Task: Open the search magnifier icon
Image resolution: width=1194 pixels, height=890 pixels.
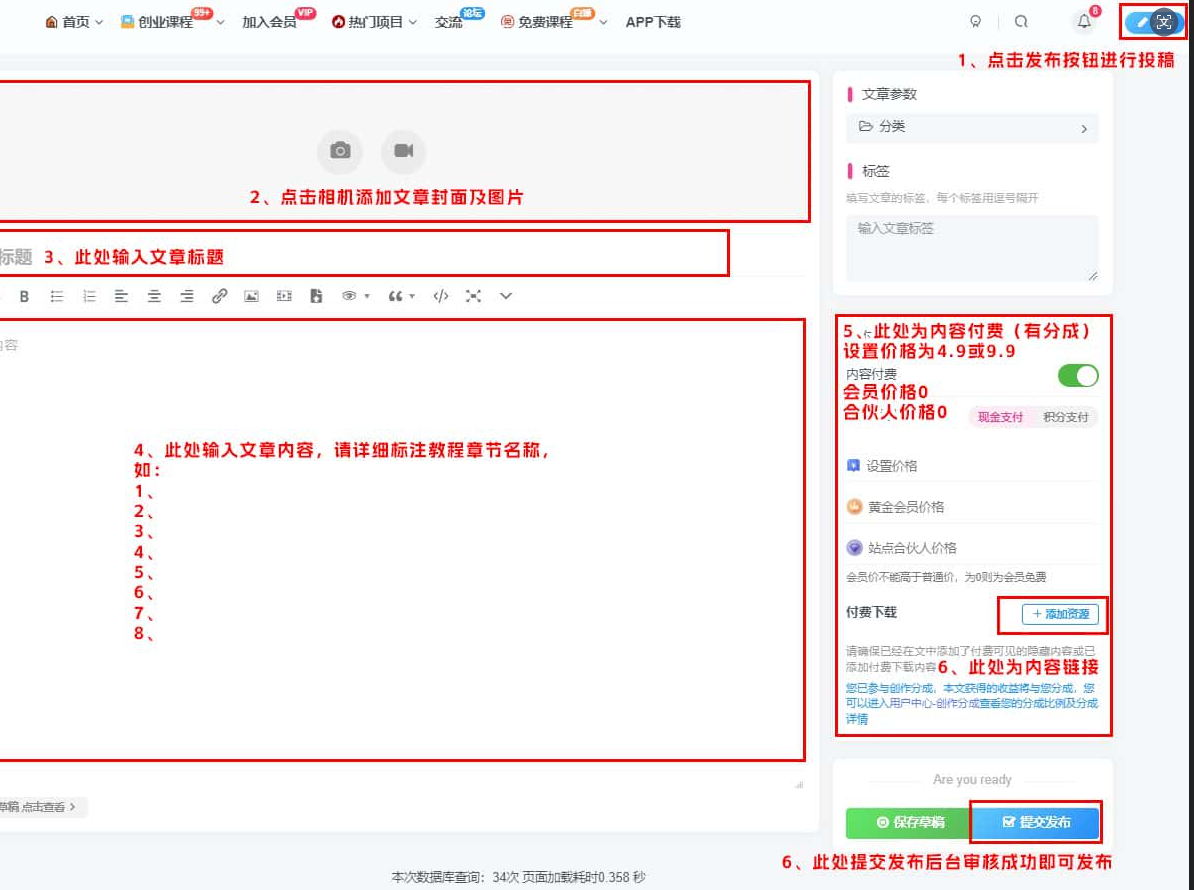Action: pyautogui.click(x=1021, y=21)
